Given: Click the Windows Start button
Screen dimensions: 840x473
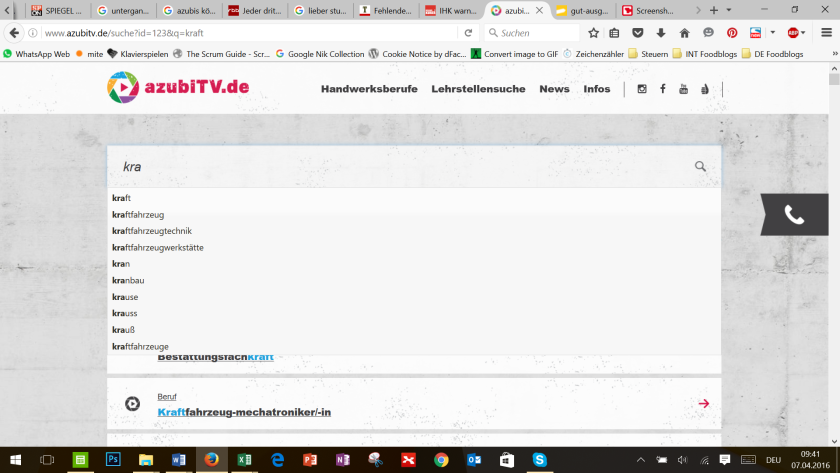Looking at the screenshot, I should tap(16, 460).
